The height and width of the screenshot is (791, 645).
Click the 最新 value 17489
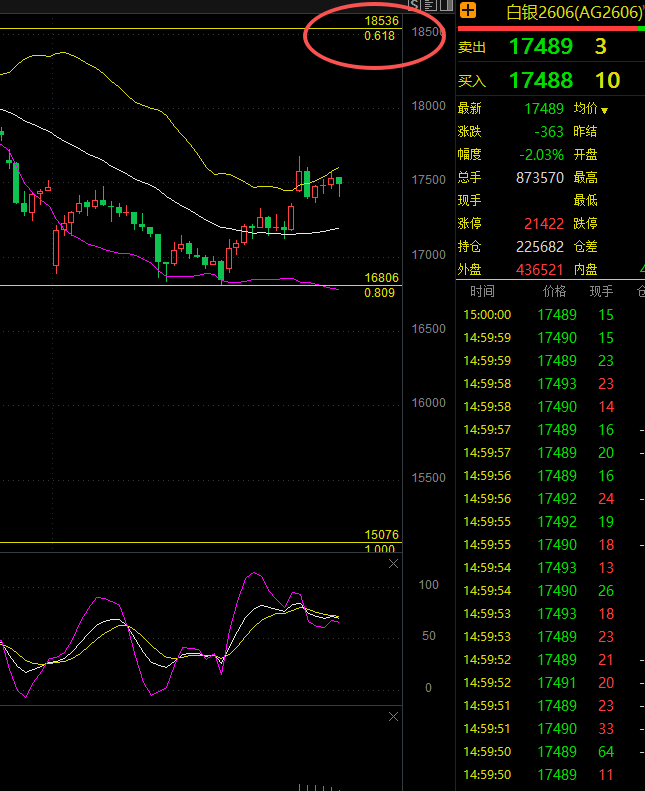coord(544,108)
